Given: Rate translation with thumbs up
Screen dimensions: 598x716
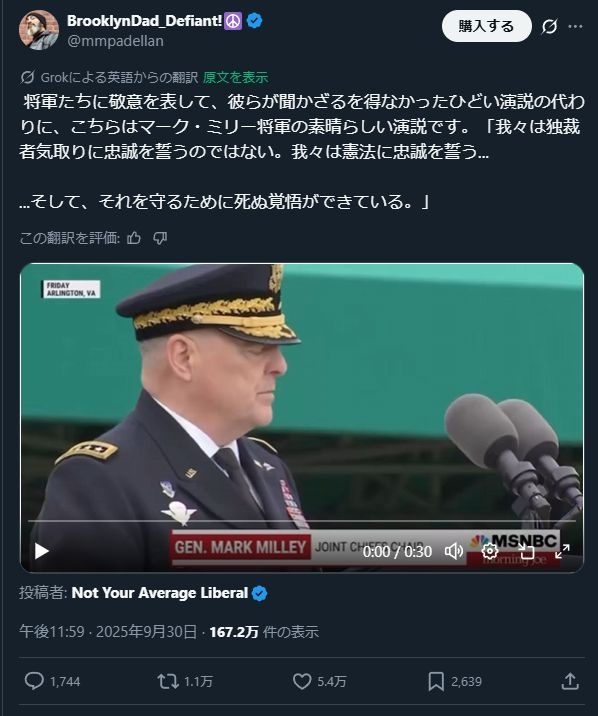Looking at the screenshot, I should 134,238.
